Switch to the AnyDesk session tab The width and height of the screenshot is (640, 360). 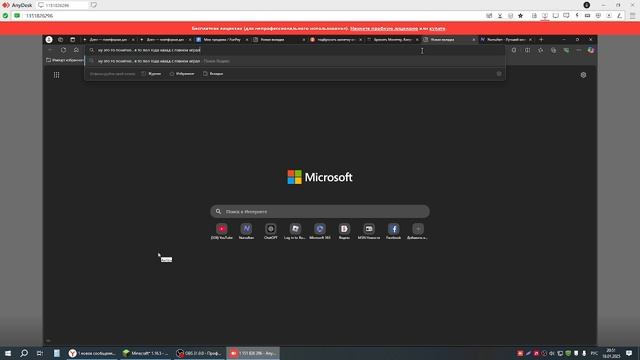(61, 5)
